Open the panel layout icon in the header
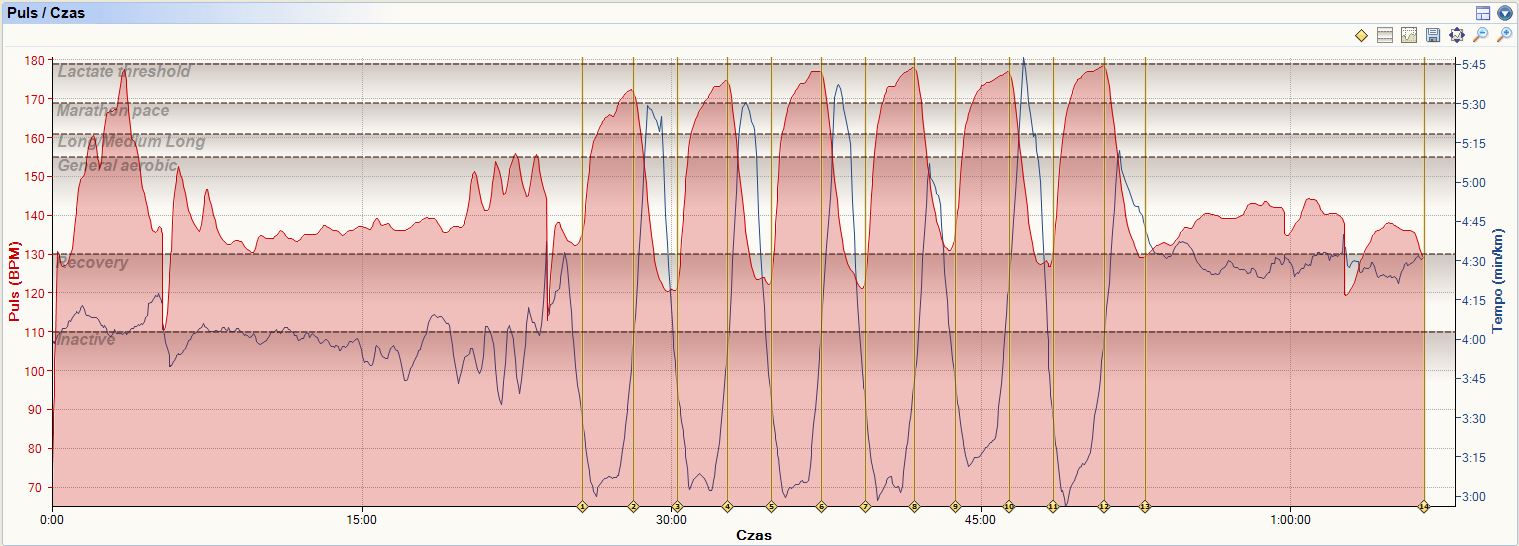The height and width of the screenshot is (546, 1519). pyautogui.click(x=1483, y=13)
